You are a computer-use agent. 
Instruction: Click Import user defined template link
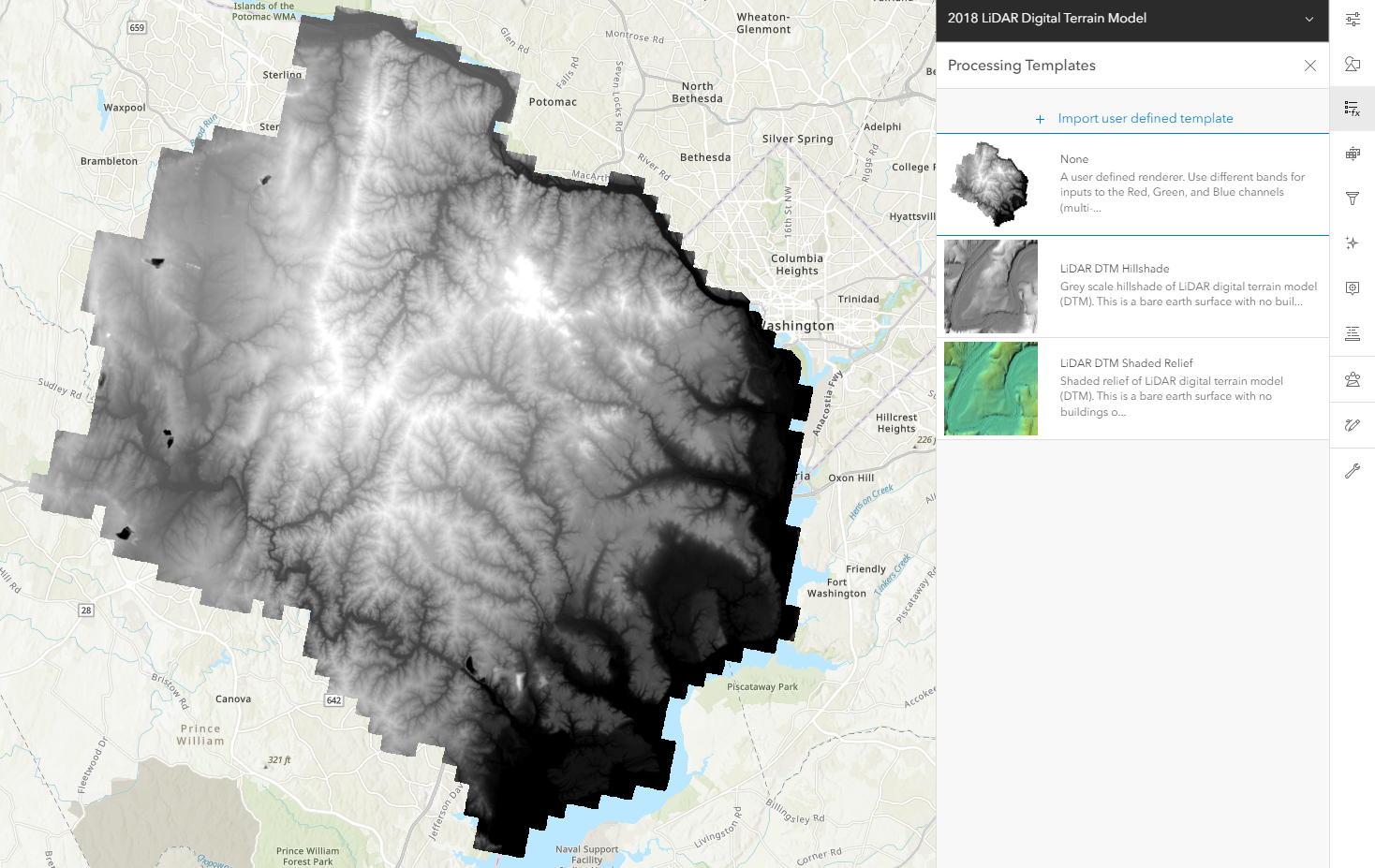(x=1145, y=118)
